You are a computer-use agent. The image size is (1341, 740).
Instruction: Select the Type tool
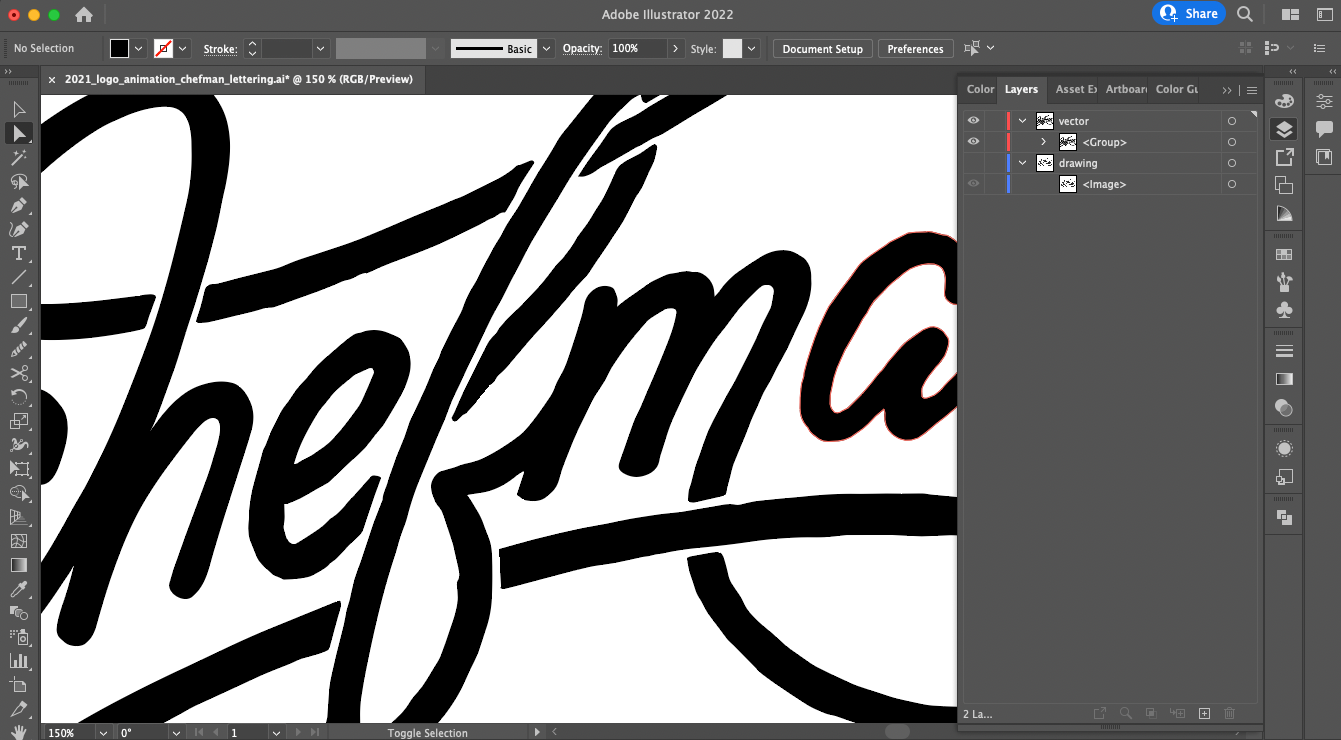pyautogui.click(x=19, y=253)
